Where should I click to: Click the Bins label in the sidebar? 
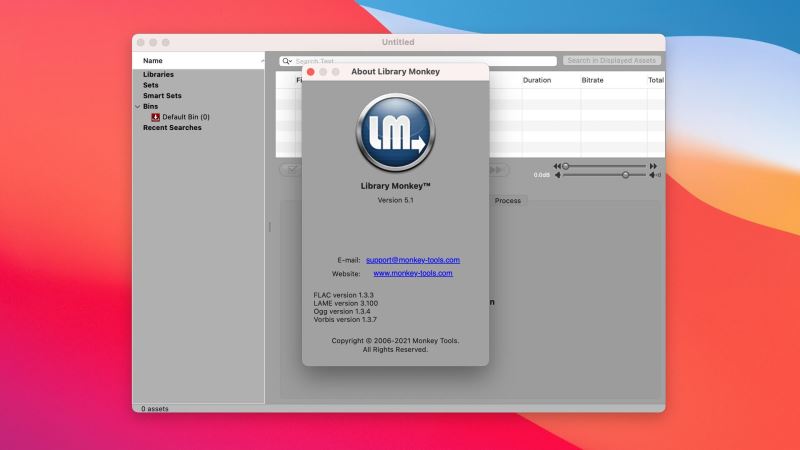151,107
